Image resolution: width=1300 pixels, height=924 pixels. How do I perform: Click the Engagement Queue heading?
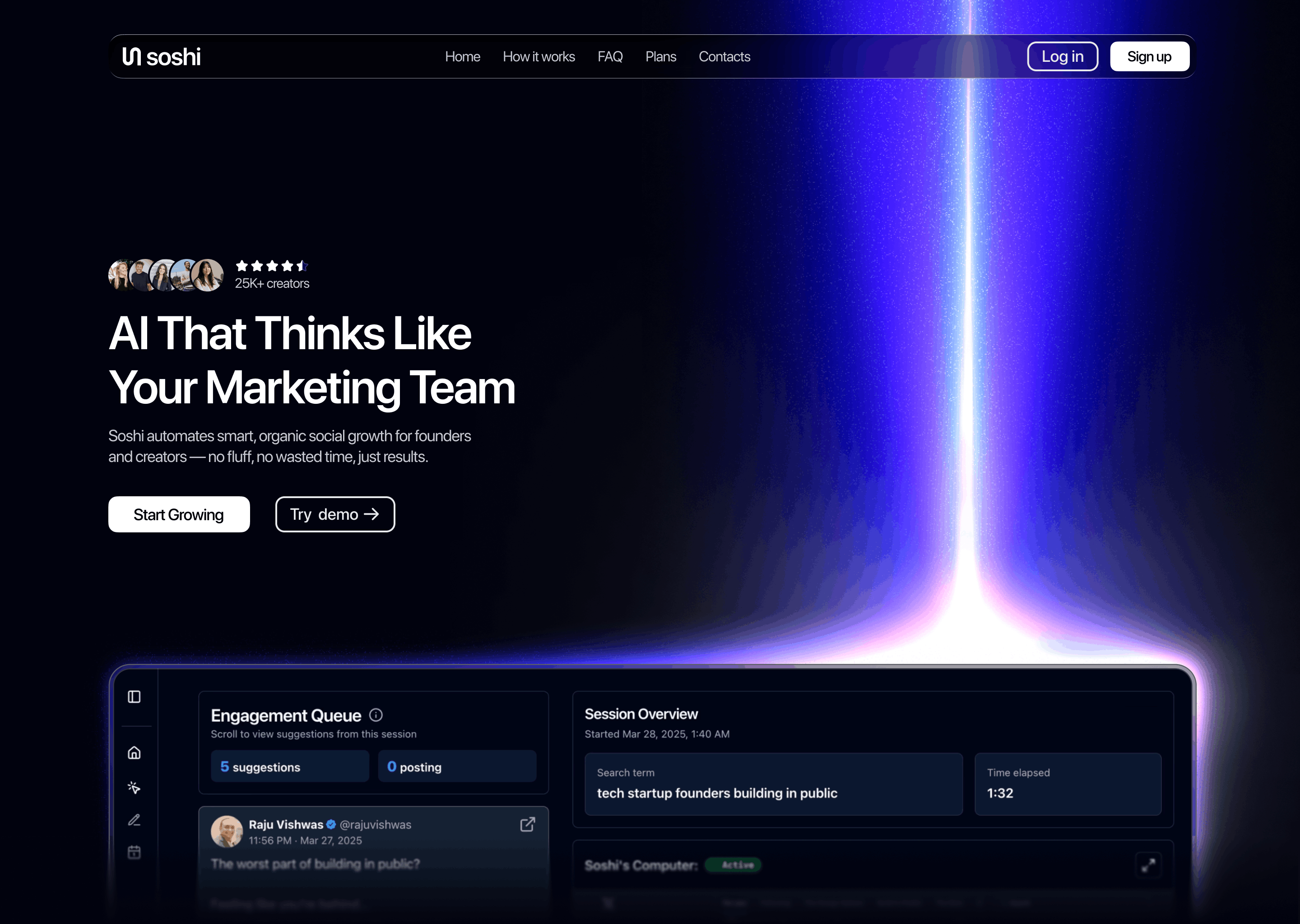point(286,715)
